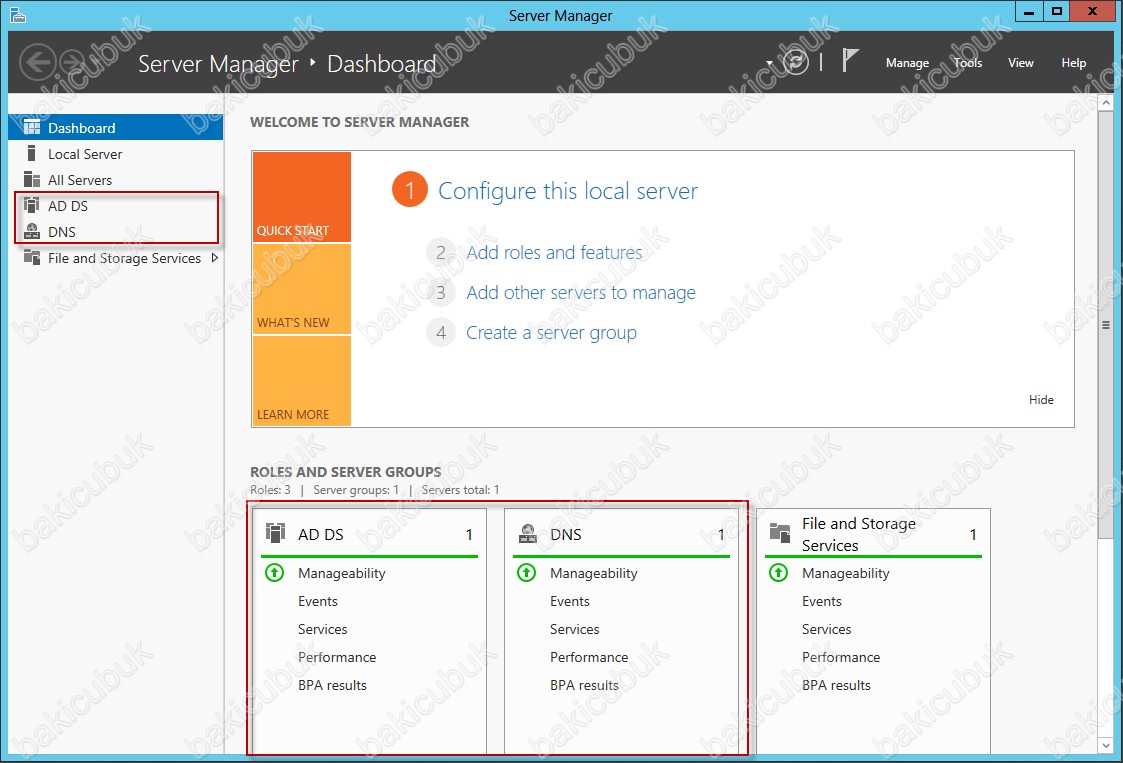Click Manageability in the AD DS tile
Screen dimensions: 1123x763
pyautogui.click(x=342, y=573)
